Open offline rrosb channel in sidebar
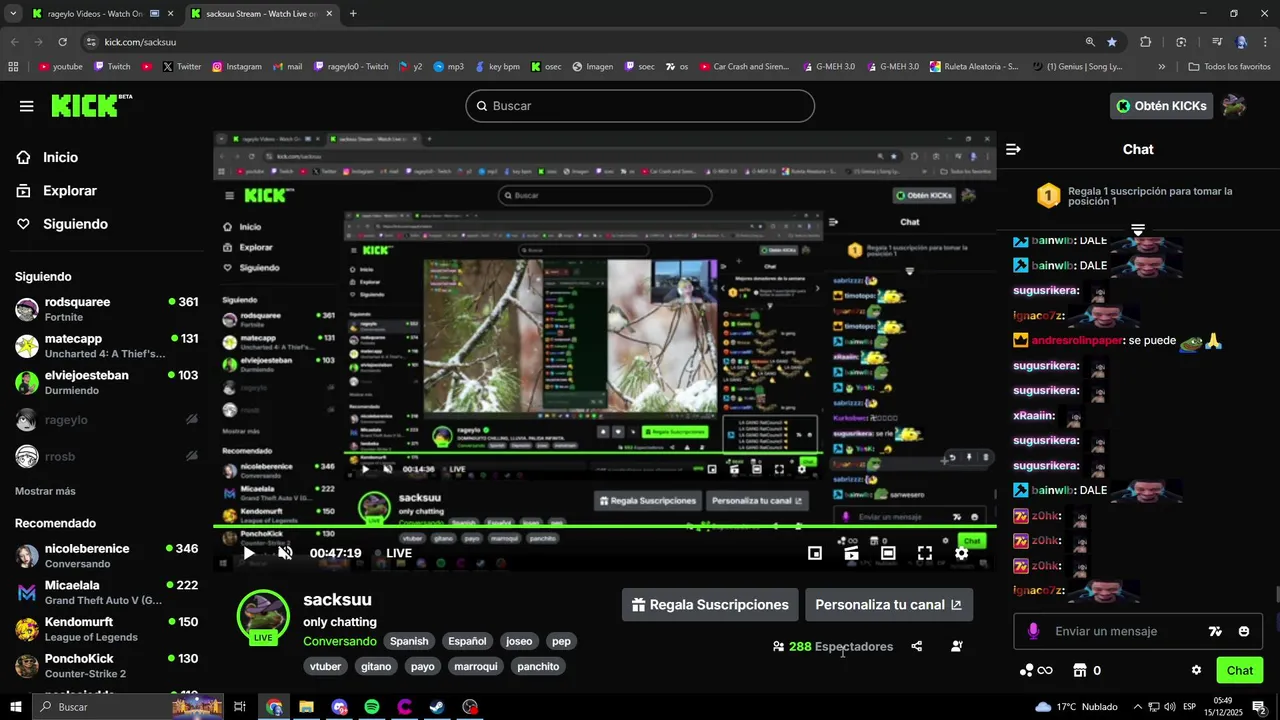 pyautogui.click(x=106, y=457)
